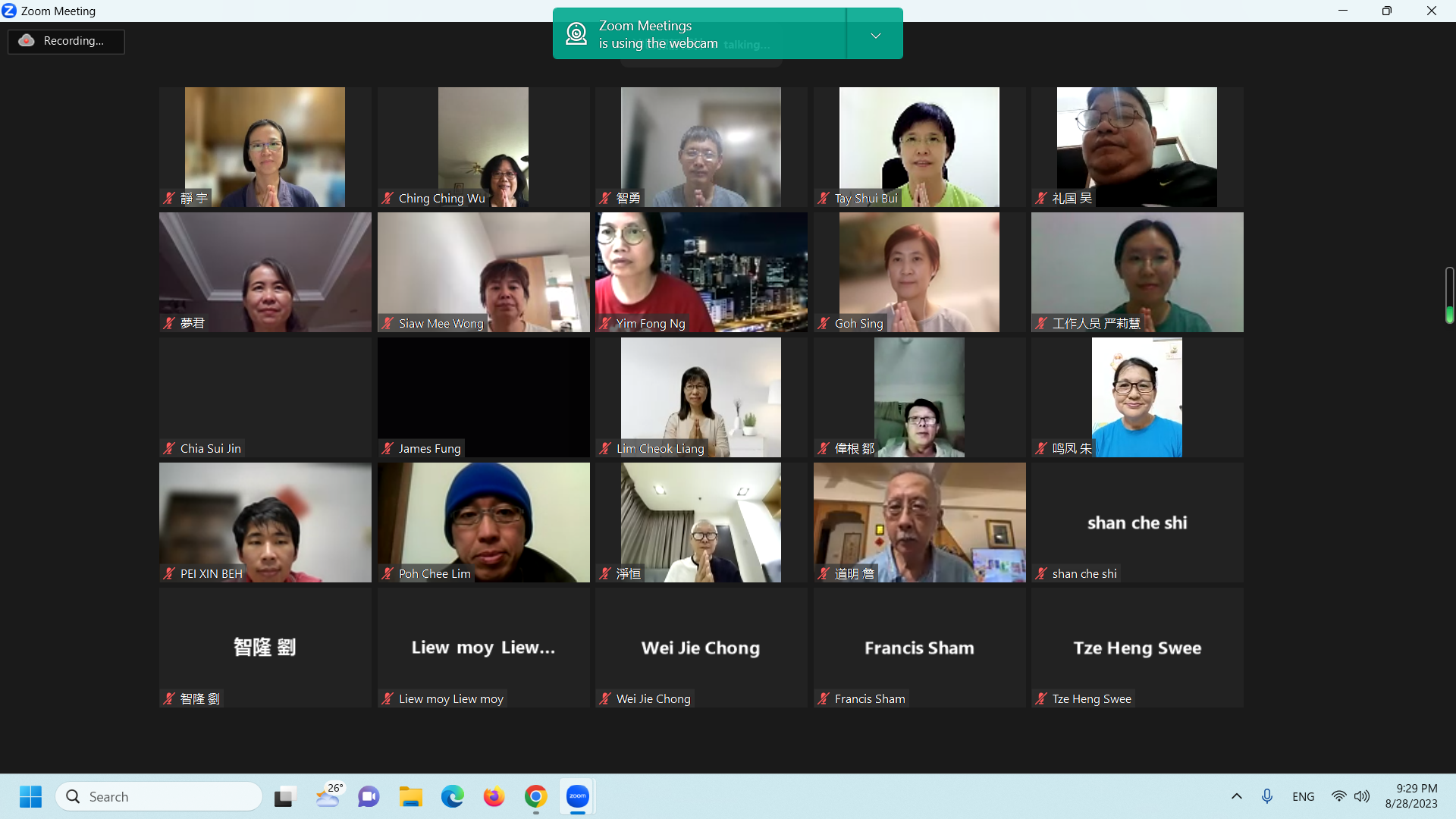Open the volume control in tray

click(1363, 796)
